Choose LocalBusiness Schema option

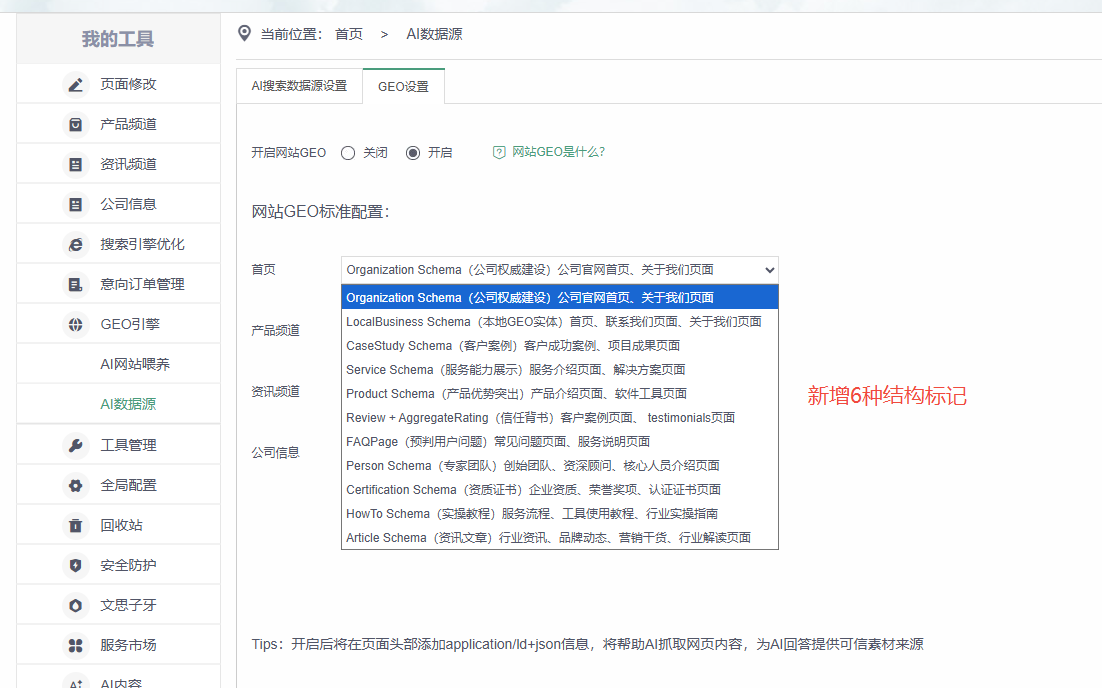pyautogui.click(x=559, y=322)
